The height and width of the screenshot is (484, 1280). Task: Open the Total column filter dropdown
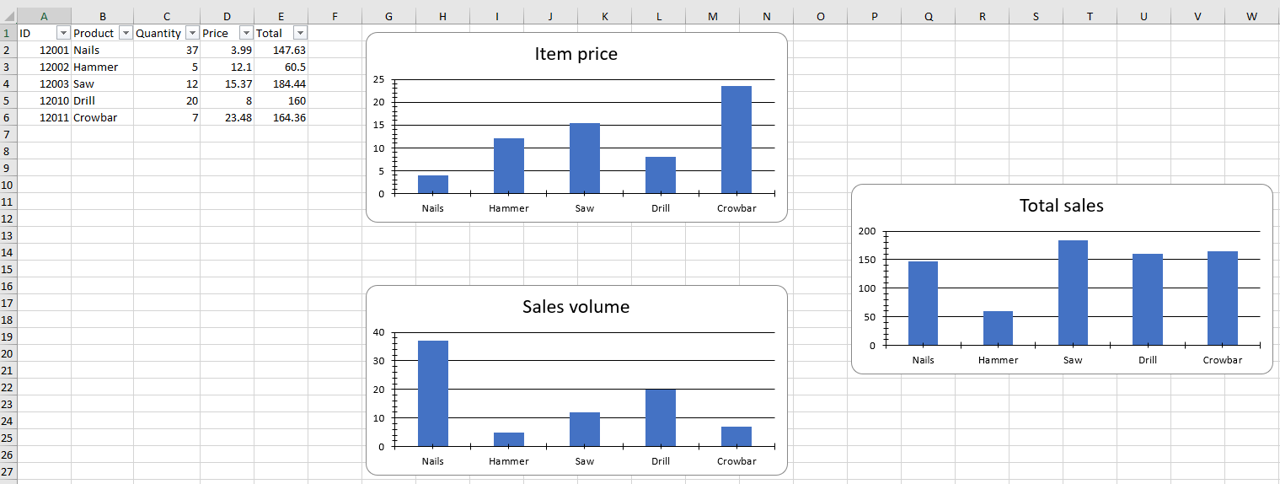click(299, 33)
